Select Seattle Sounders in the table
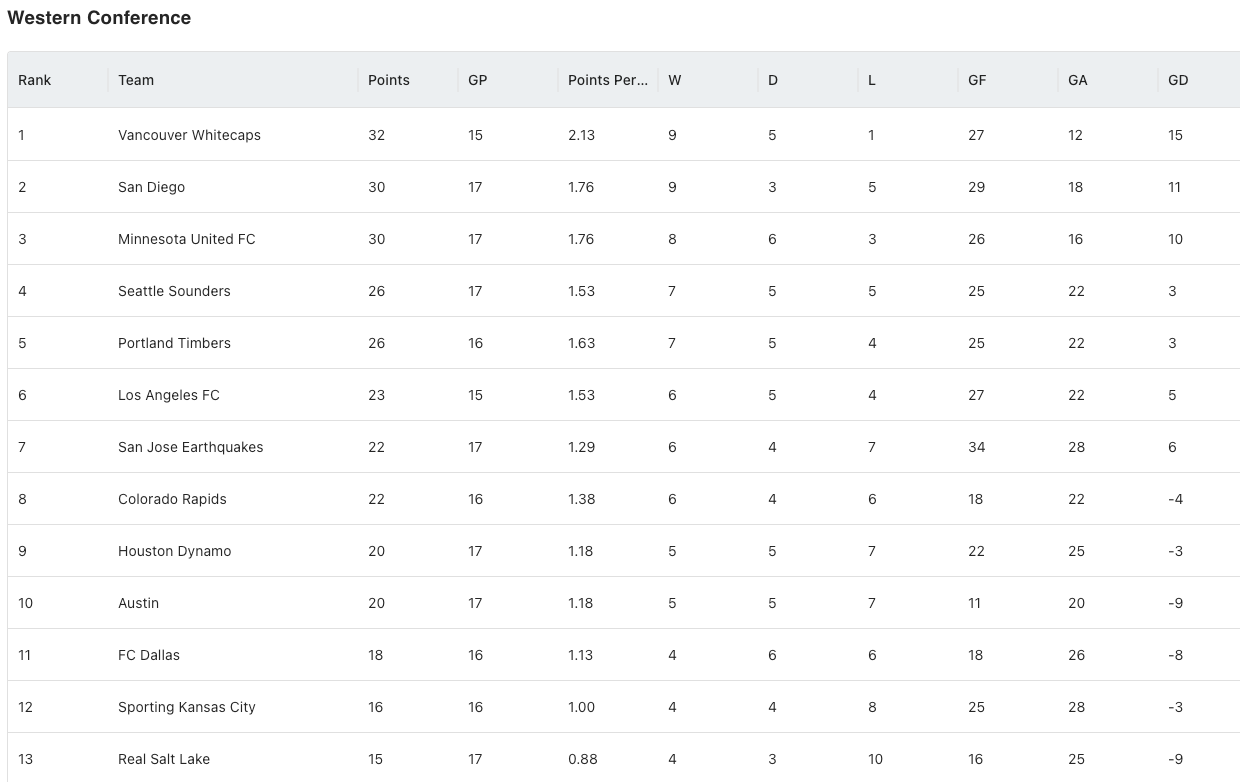This screenshot has height=782, width=1240. pos(174,291)
